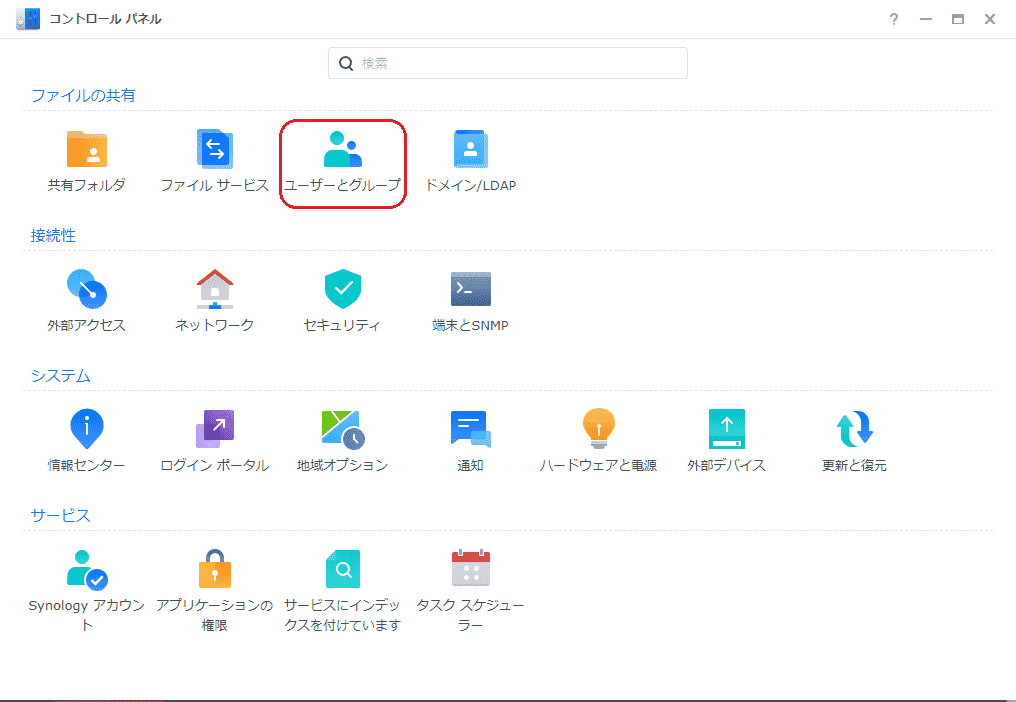Close the コントロール パネル window
The image size is (1016, 702).
click(989, 19)
